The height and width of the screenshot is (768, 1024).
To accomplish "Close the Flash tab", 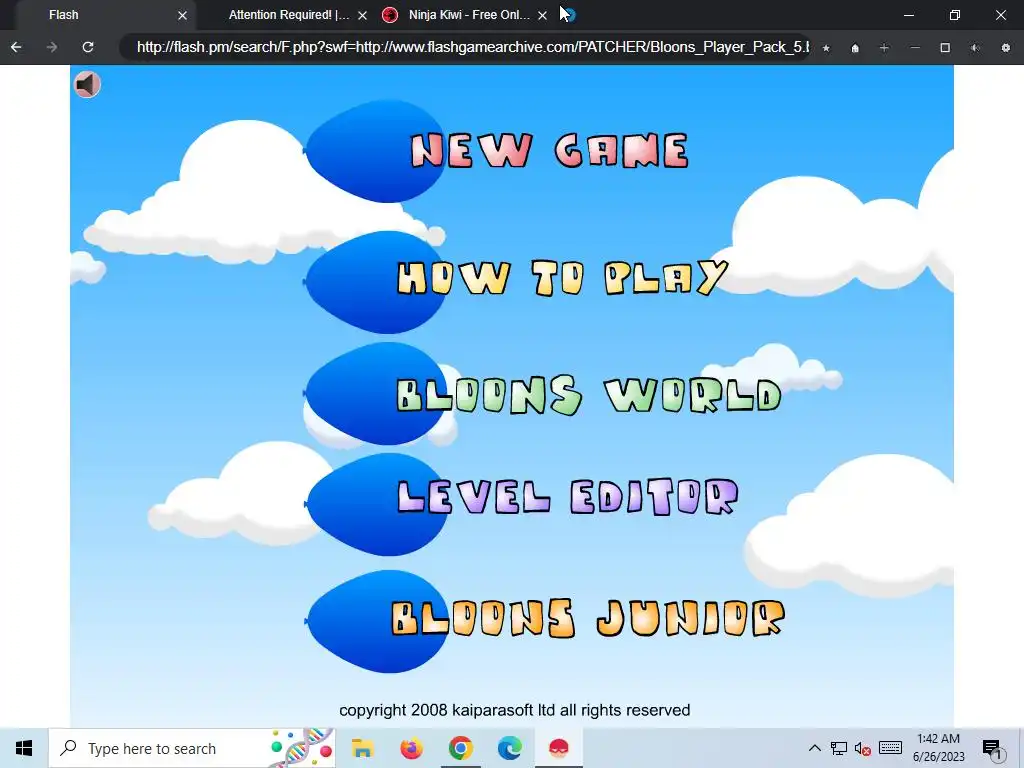I will 183,15.
